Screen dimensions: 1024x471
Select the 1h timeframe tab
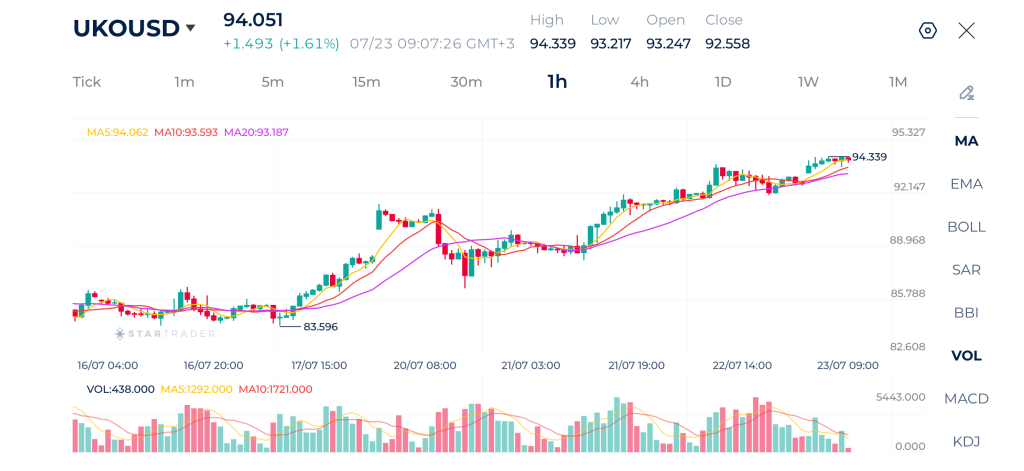[557, 82]
